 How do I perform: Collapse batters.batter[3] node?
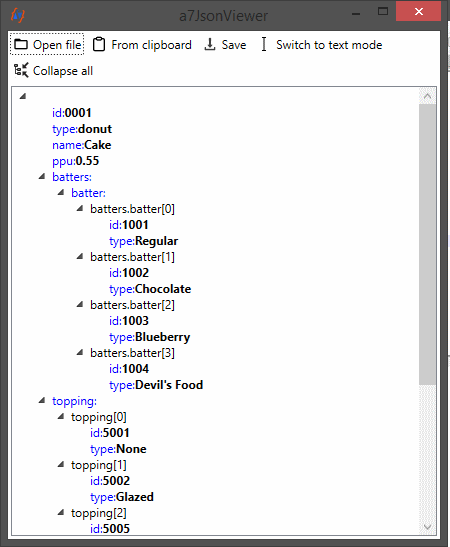click(80, 352)
